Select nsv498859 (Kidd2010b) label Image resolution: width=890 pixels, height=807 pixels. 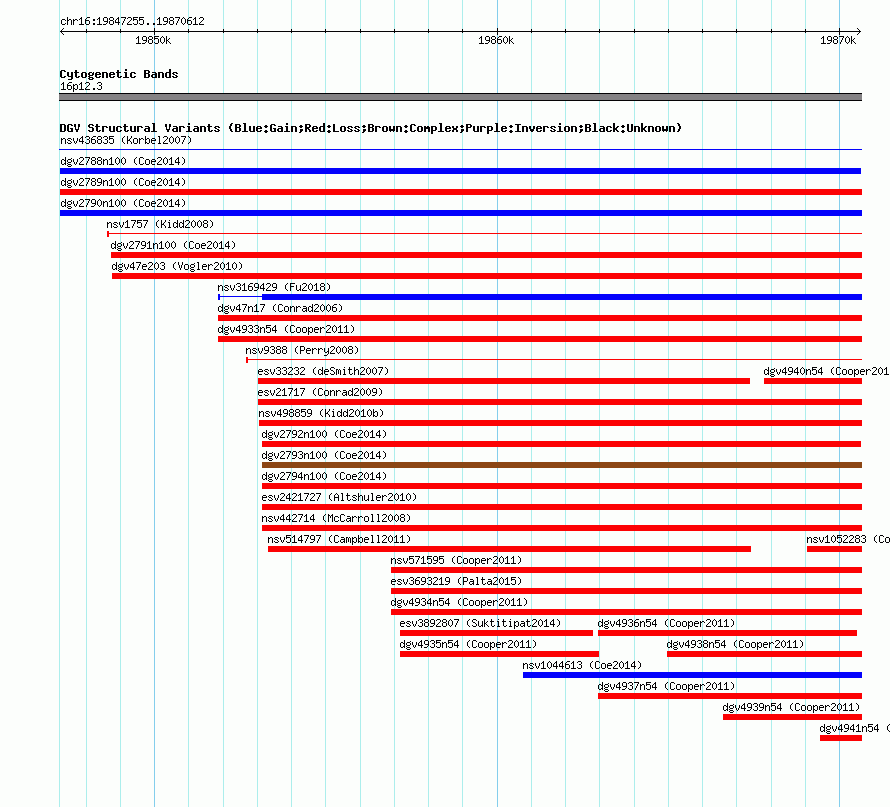pos(321,413)
